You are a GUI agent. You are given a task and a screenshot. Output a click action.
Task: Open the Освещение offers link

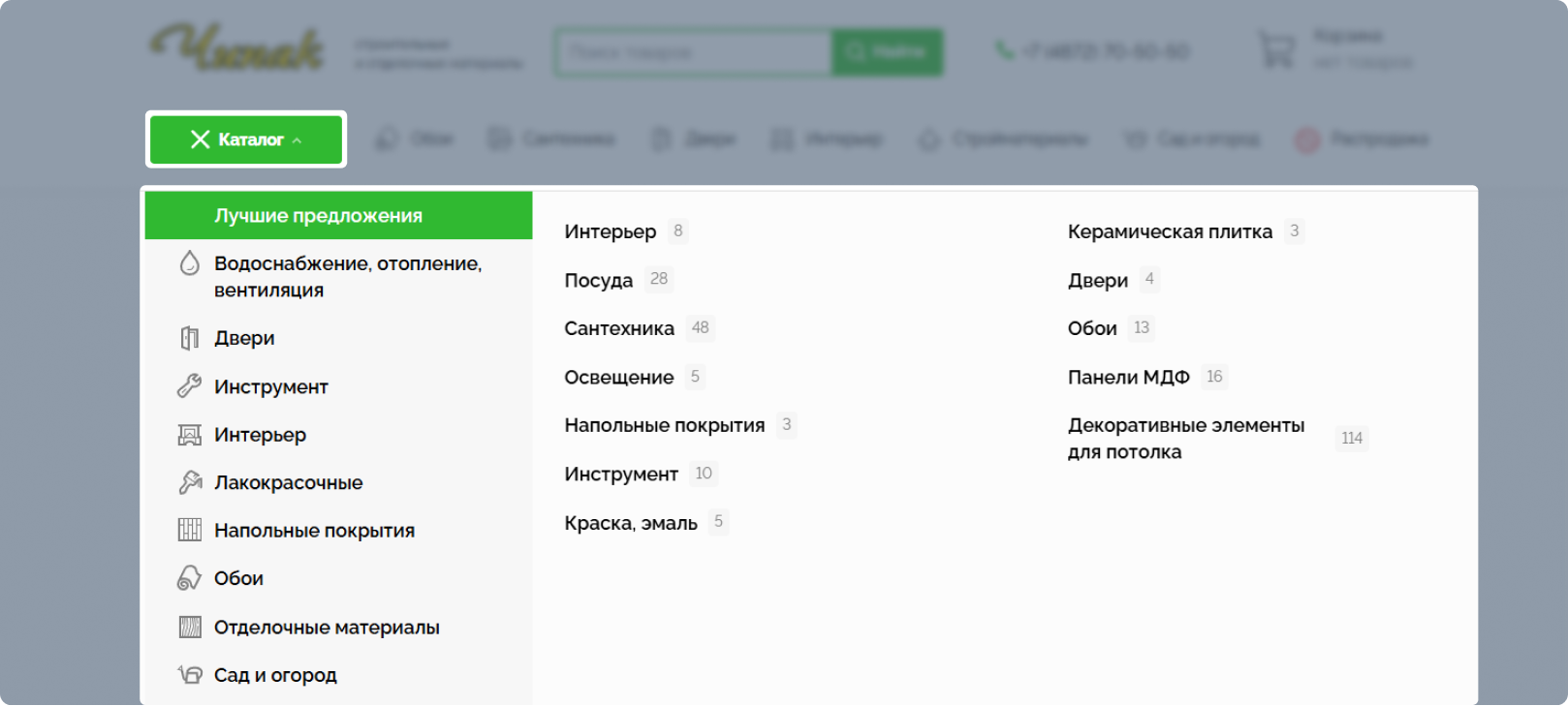click(x=619, y=377)
